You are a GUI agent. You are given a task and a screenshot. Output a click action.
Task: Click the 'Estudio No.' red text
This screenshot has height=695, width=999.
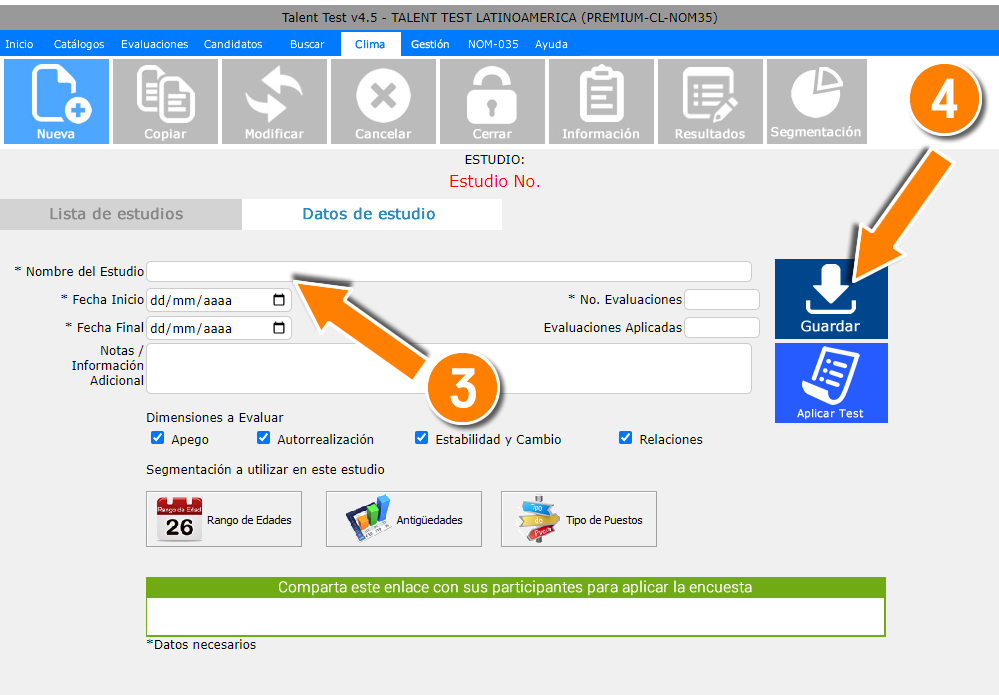click(494, 182)
